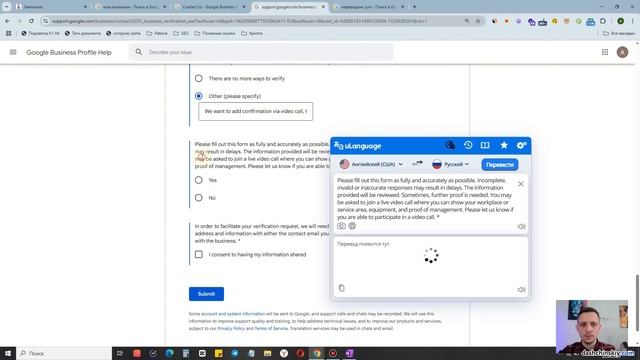Open Yandex Browser from the taskbar
640x360 pixels.
point(284,353)
